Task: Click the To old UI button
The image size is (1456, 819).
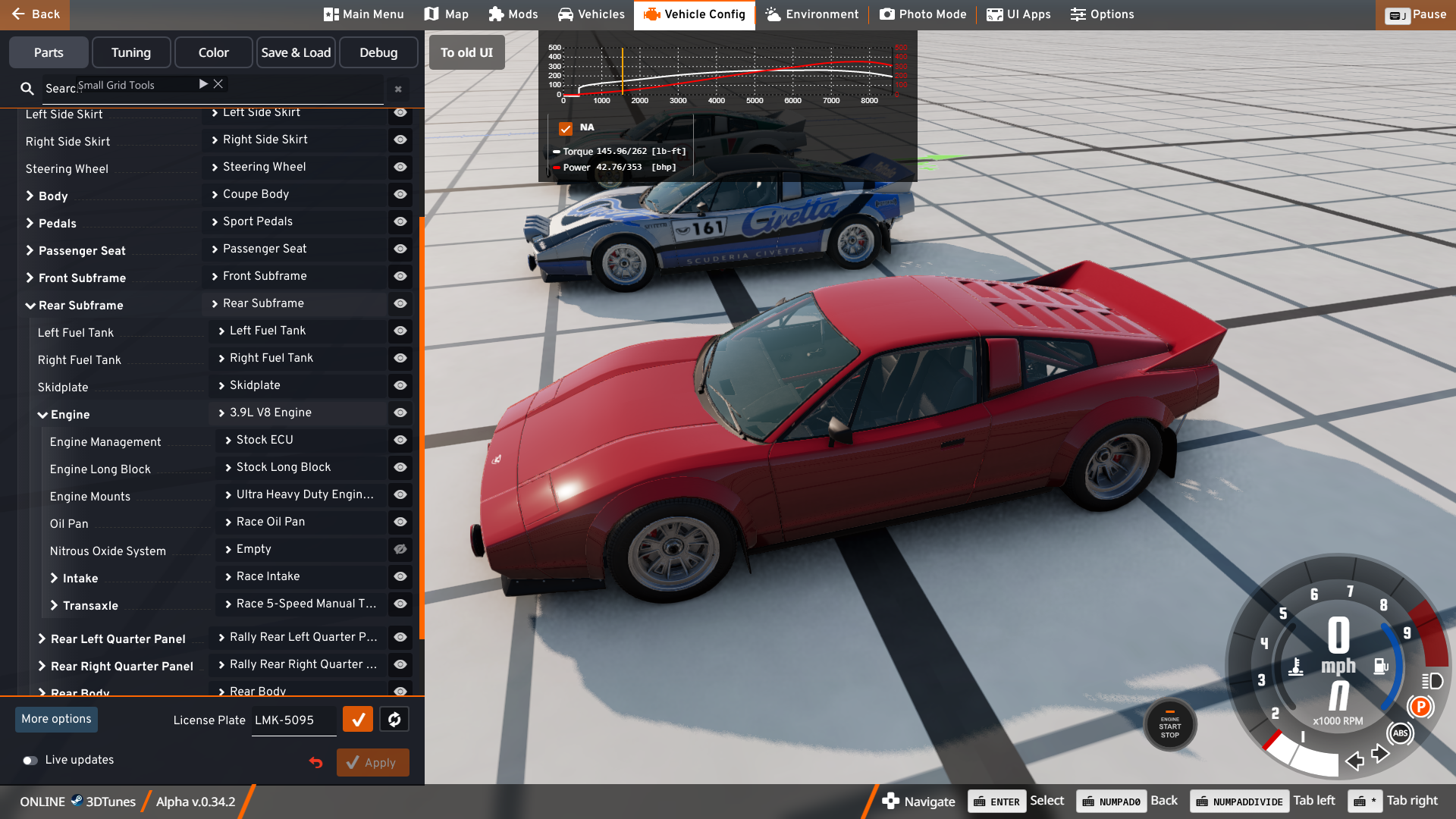Action: click(466, 52)
